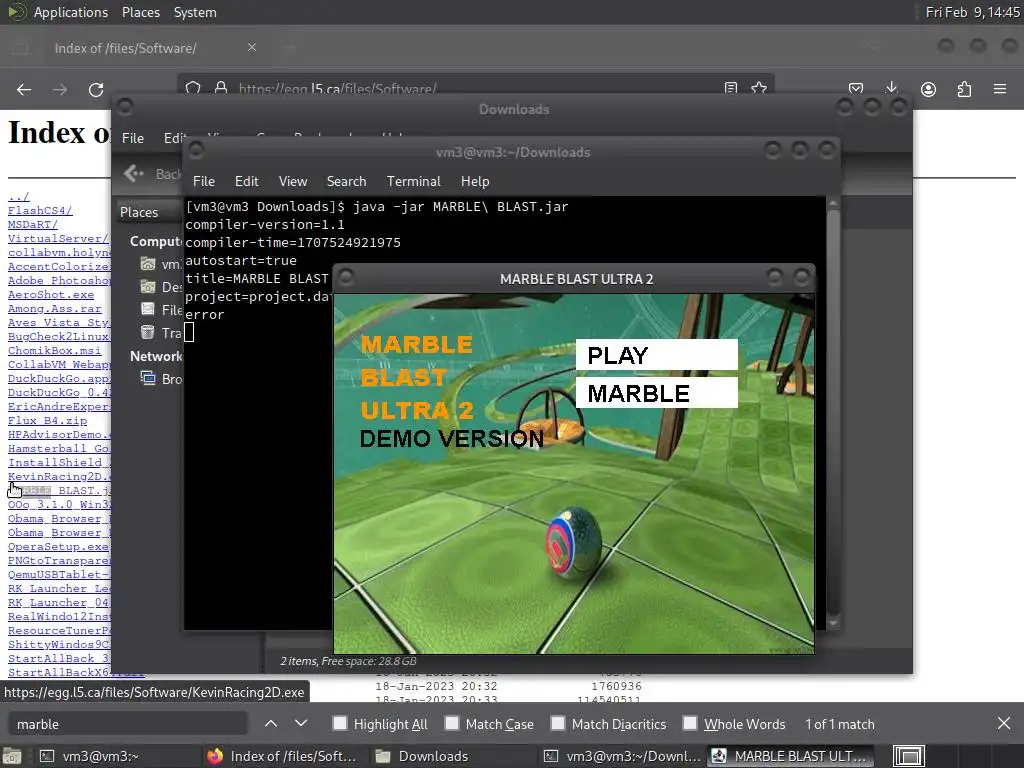Open Pocket save icon in Firefox
Viewport: 1024px width, 768px height.
tap(856, 89)
